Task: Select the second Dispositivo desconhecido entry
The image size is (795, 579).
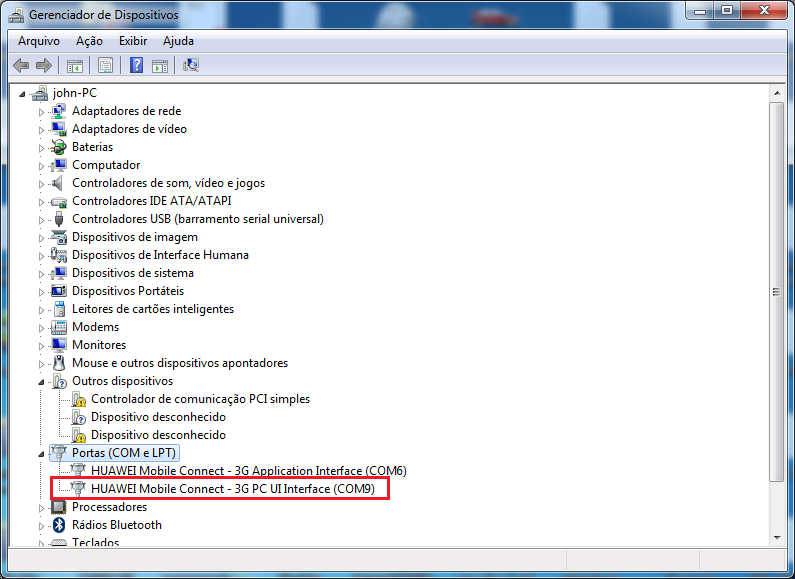Action: click(158, 435)
